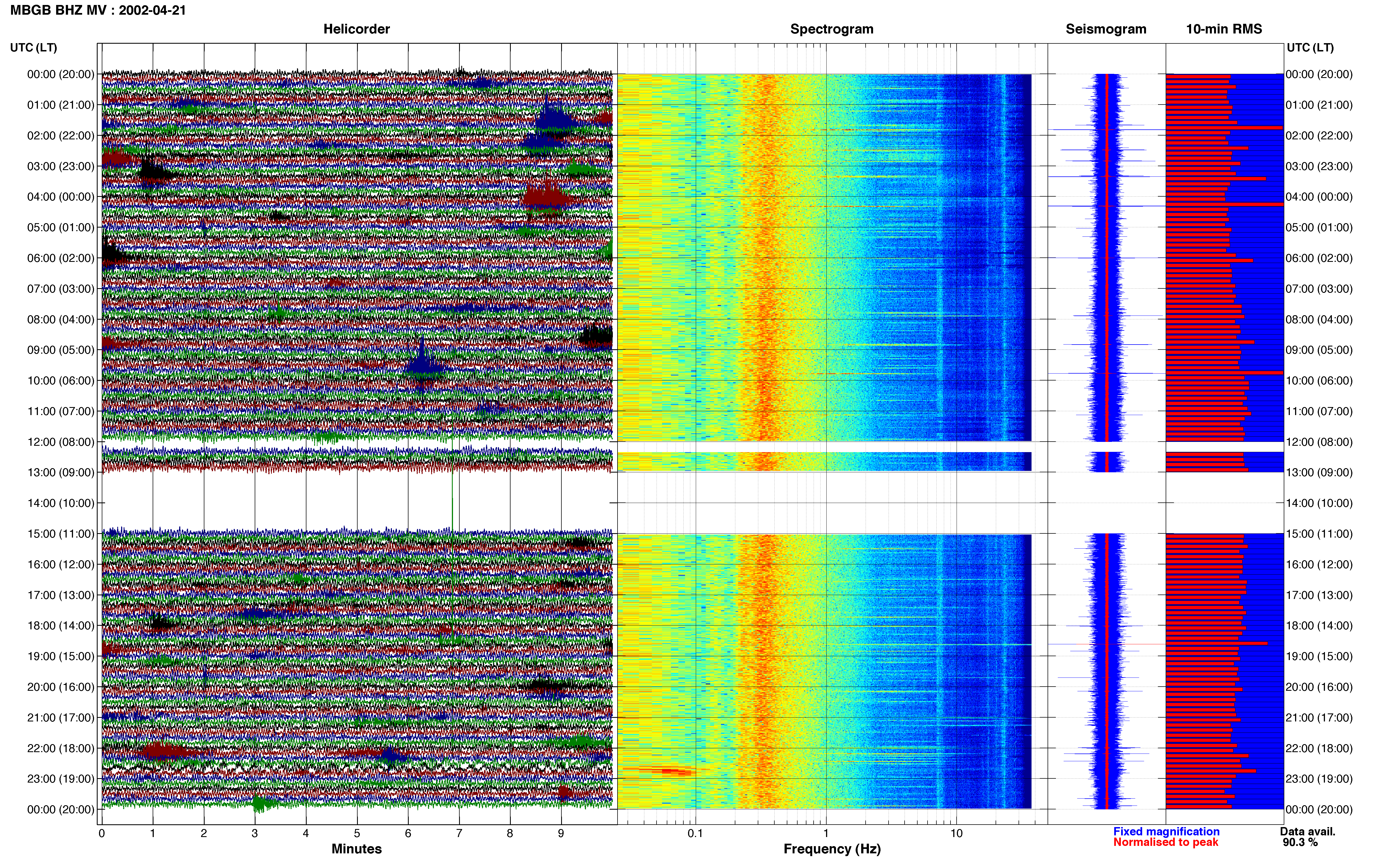Image resolution: width=1388 pixels, height=868 pixels.
Task: Click the '90.3 %' availability value
Action: [1300, 842]
